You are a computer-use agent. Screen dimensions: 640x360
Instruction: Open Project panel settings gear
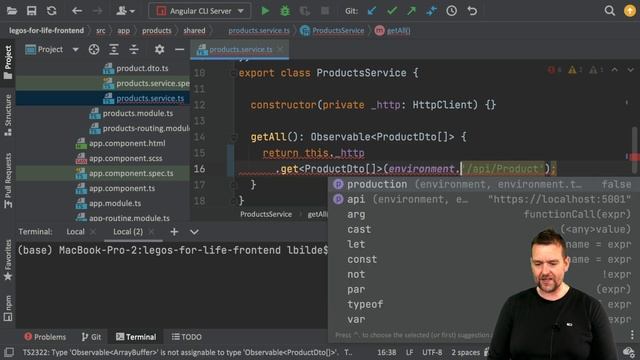click(x=159, y=49)
